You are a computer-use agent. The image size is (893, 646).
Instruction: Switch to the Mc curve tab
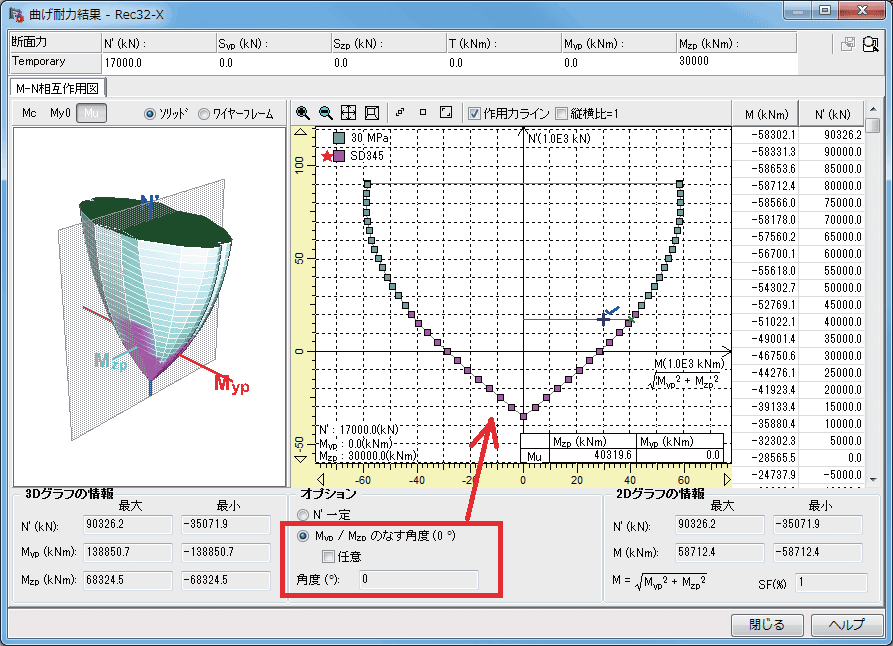tap(29, 113)
